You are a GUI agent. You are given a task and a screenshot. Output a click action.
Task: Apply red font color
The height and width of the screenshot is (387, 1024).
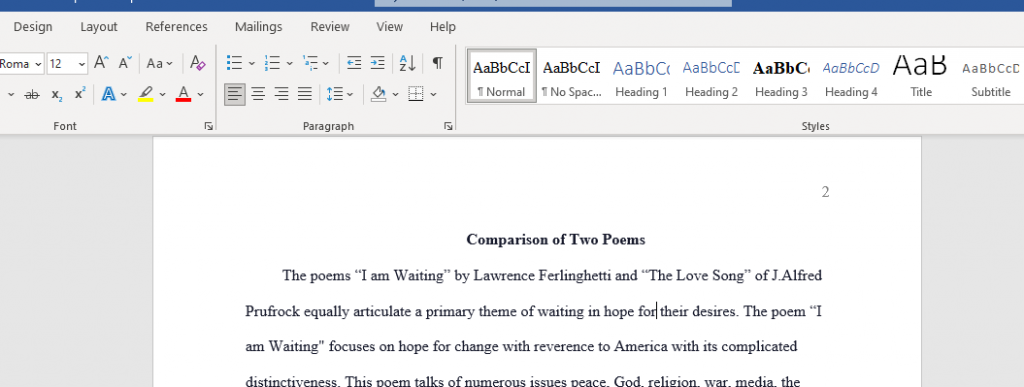184,95
